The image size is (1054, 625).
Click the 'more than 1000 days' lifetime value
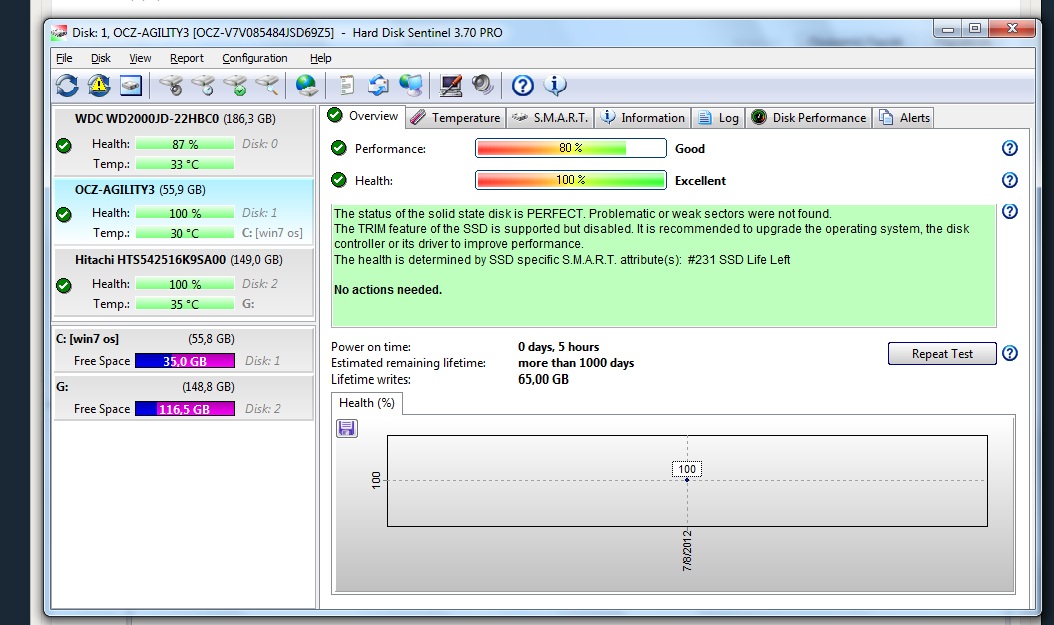point(576,363)
